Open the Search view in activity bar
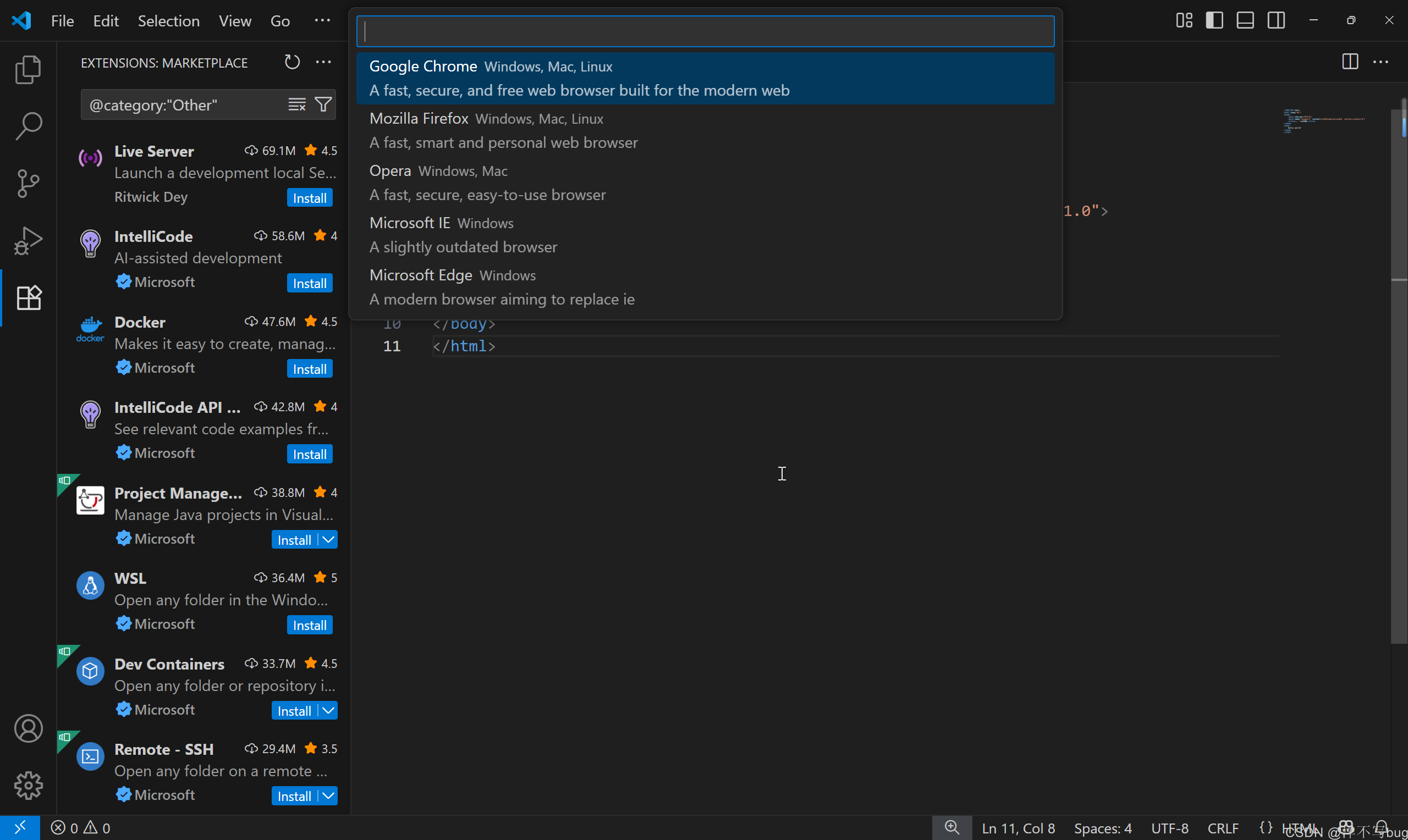Image resolution: width=1408 pixels, height=840 pixels. 28,126
